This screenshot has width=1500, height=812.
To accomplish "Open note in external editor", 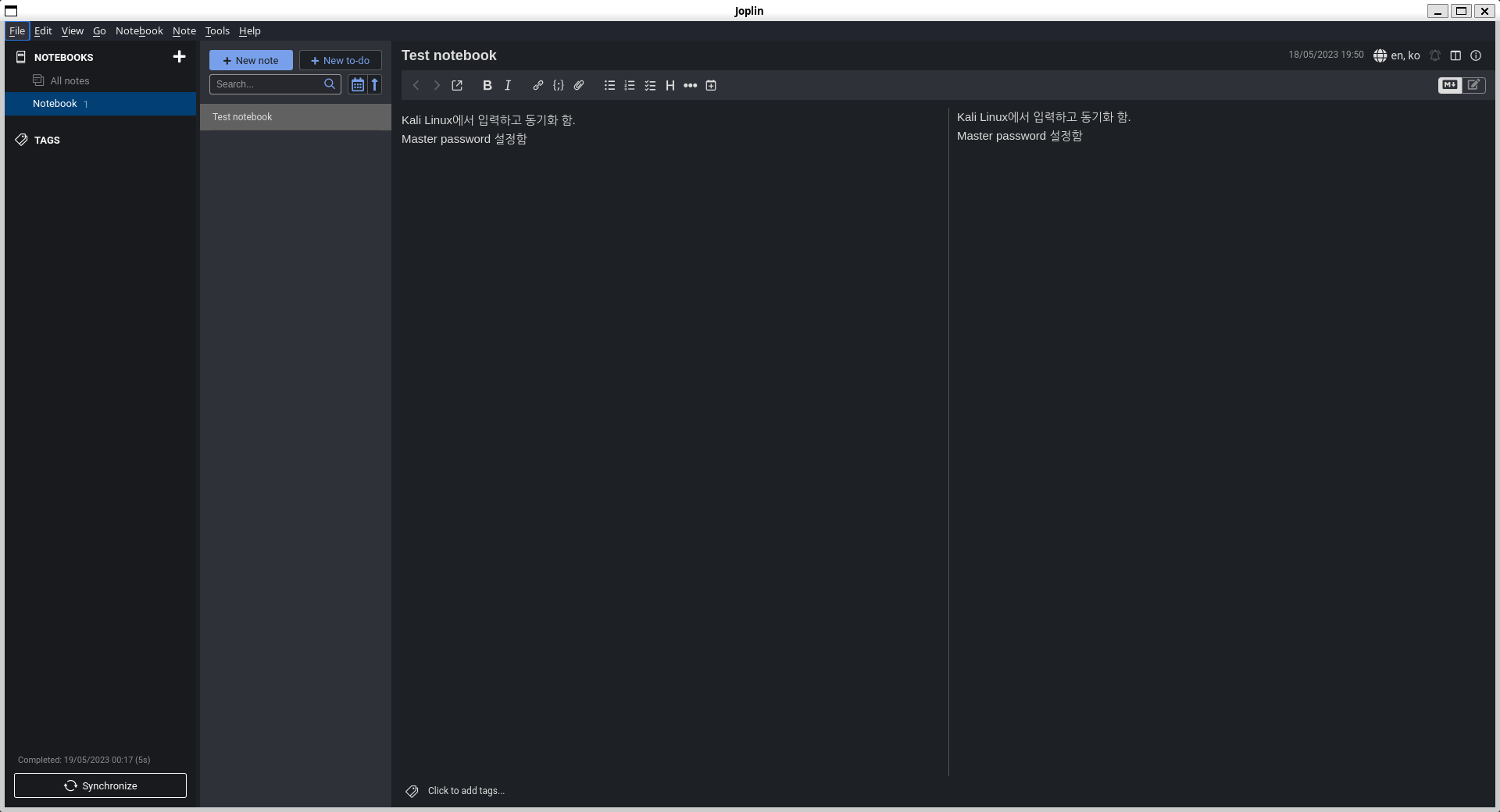I will pos(457,85).
